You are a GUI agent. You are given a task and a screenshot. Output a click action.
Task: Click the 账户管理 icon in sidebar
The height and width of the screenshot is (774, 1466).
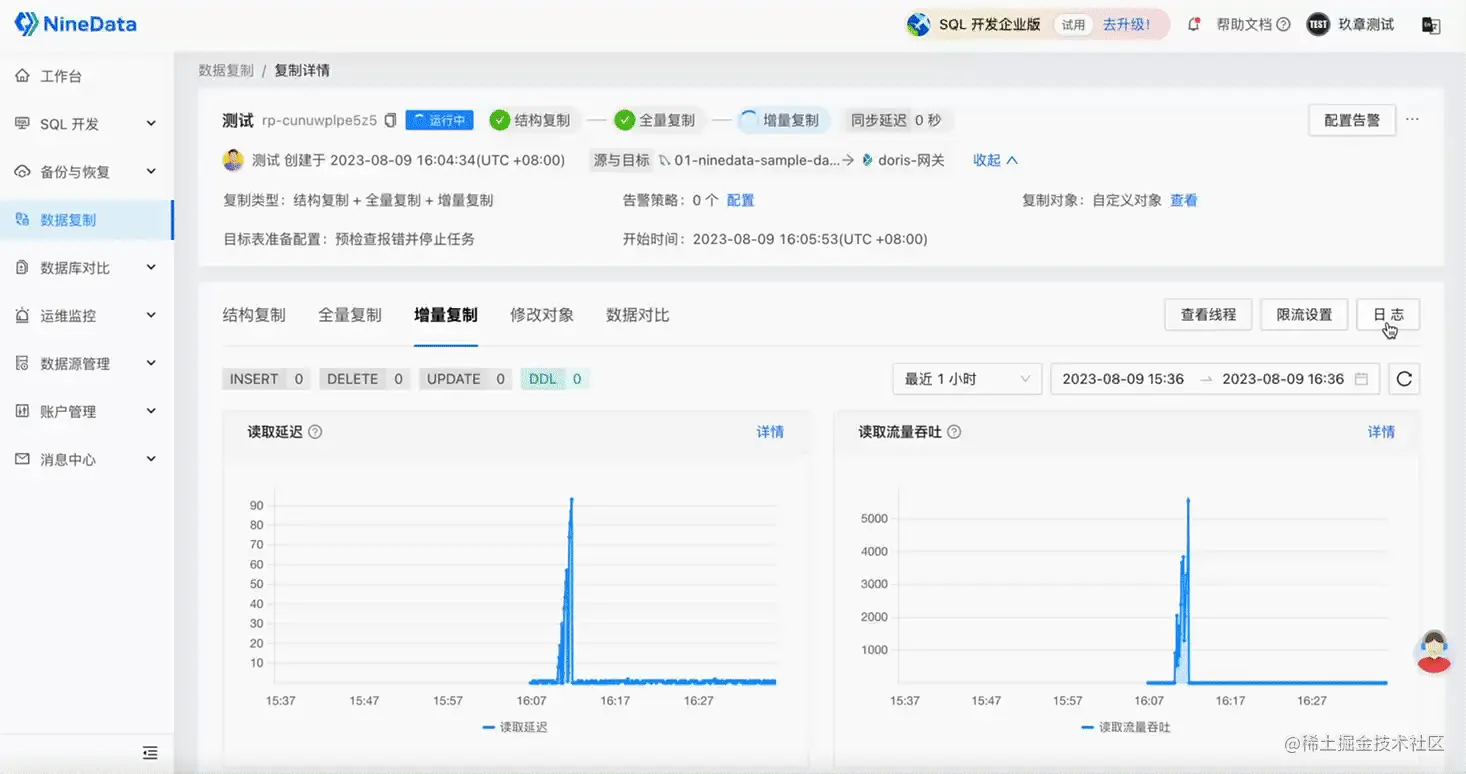[22, 412]
